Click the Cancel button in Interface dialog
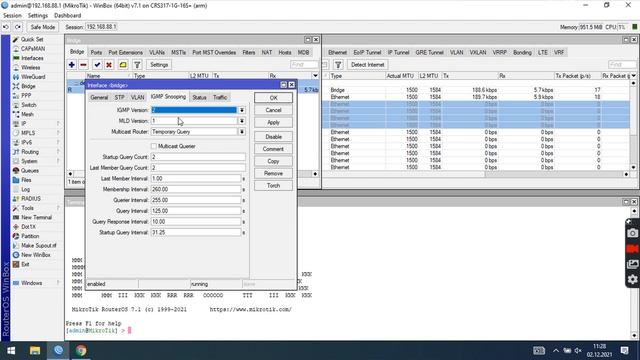 (273, 110)
